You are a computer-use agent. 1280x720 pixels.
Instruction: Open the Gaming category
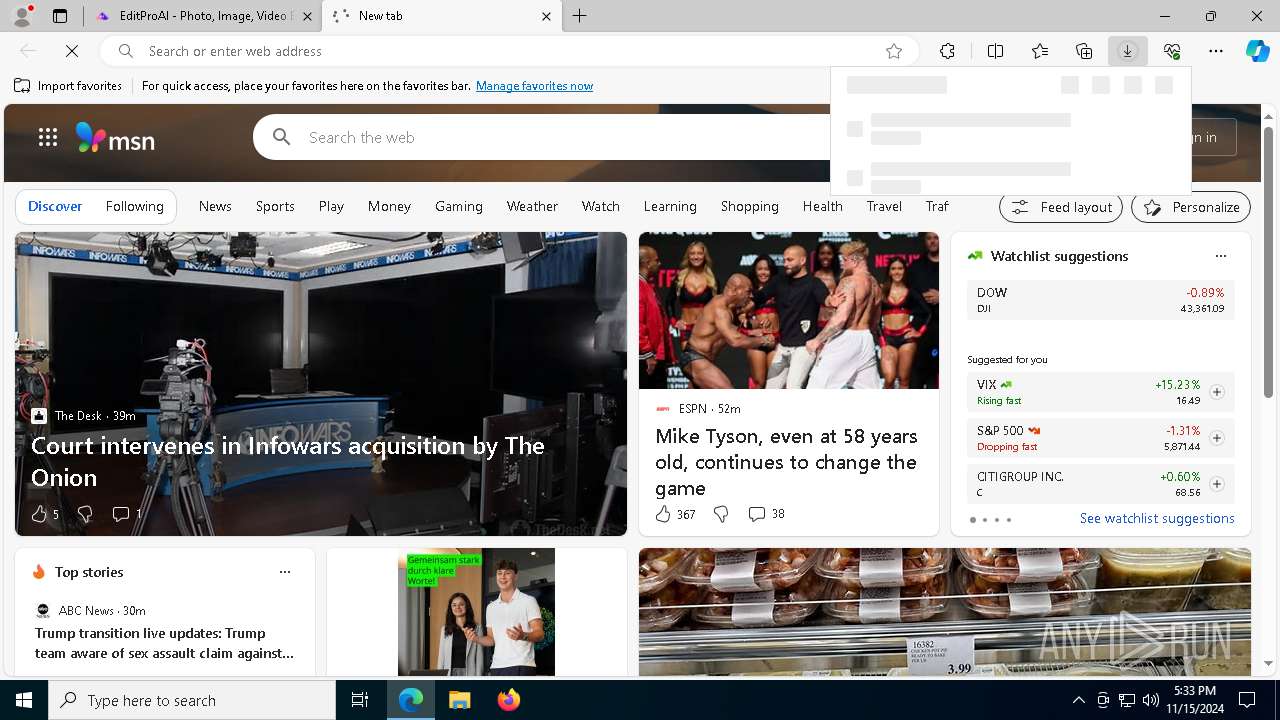(459, 206)
